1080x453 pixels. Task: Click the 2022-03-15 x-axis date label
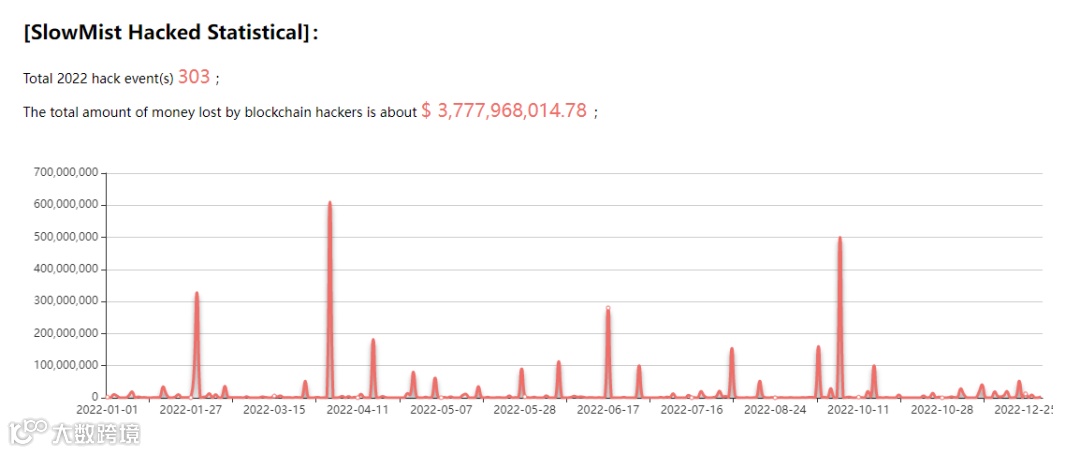[274, 410]
